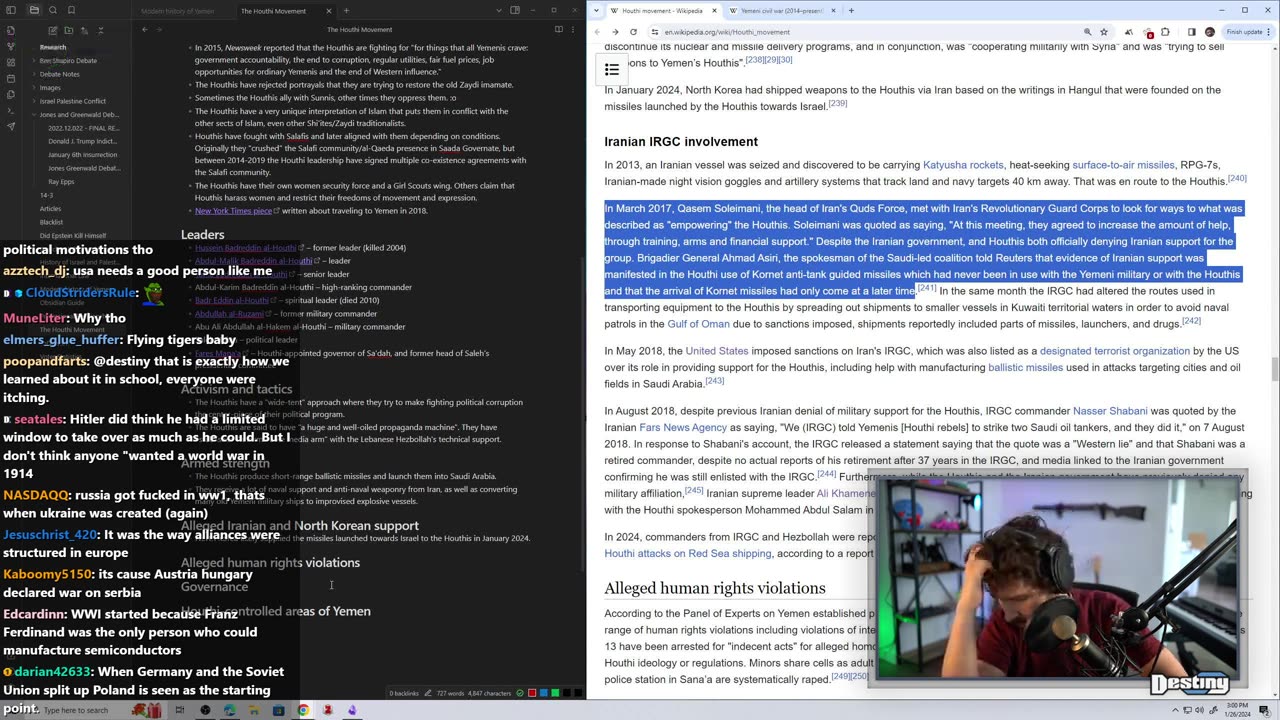Open Chrome side panel icon

(x=1191, y=32)
